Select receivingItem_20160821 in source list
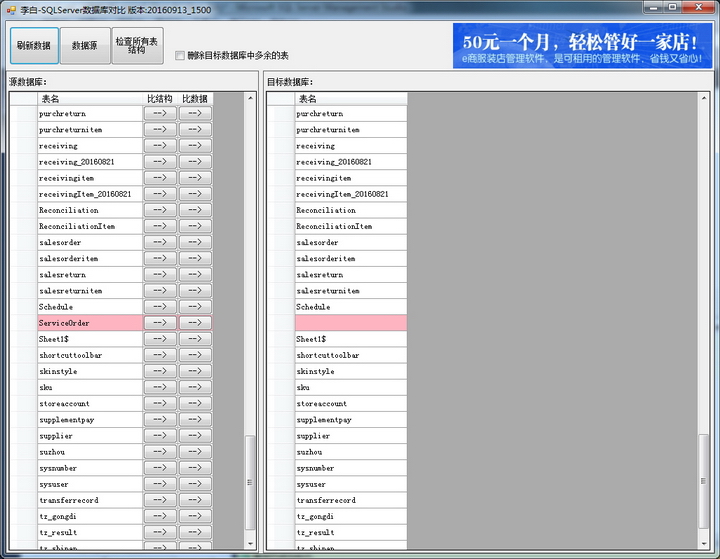Viewport: 720px width, 559px height. coord(90,194)
